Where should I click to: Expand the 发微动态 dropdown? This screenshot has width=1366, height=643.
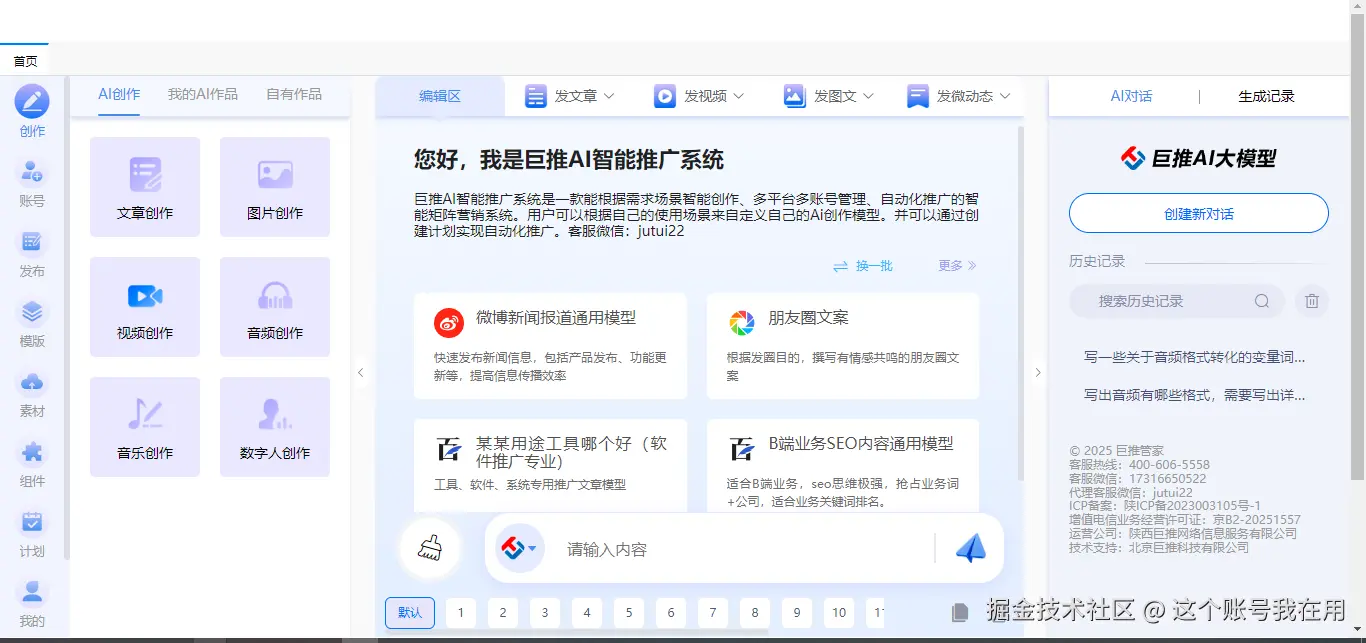[959, 96]
